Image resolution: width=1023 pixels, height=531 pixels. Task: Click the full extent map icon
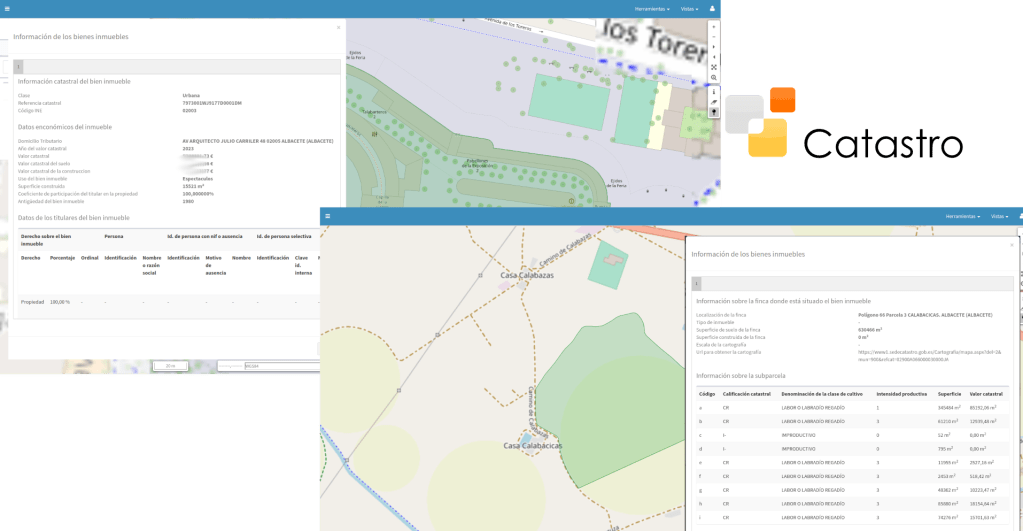coord(713,66)
